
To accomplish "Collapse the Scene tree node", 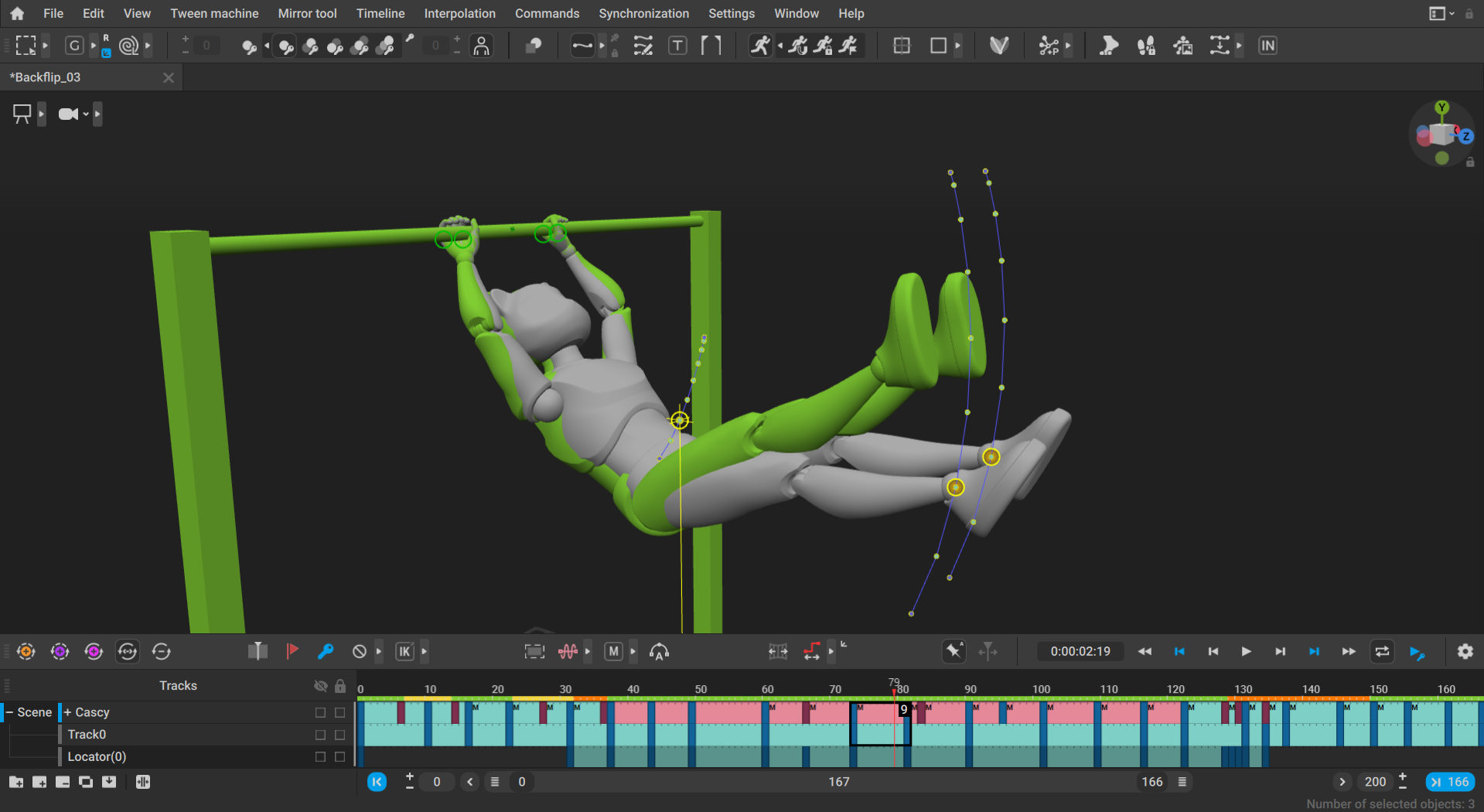I will point(9,712).
